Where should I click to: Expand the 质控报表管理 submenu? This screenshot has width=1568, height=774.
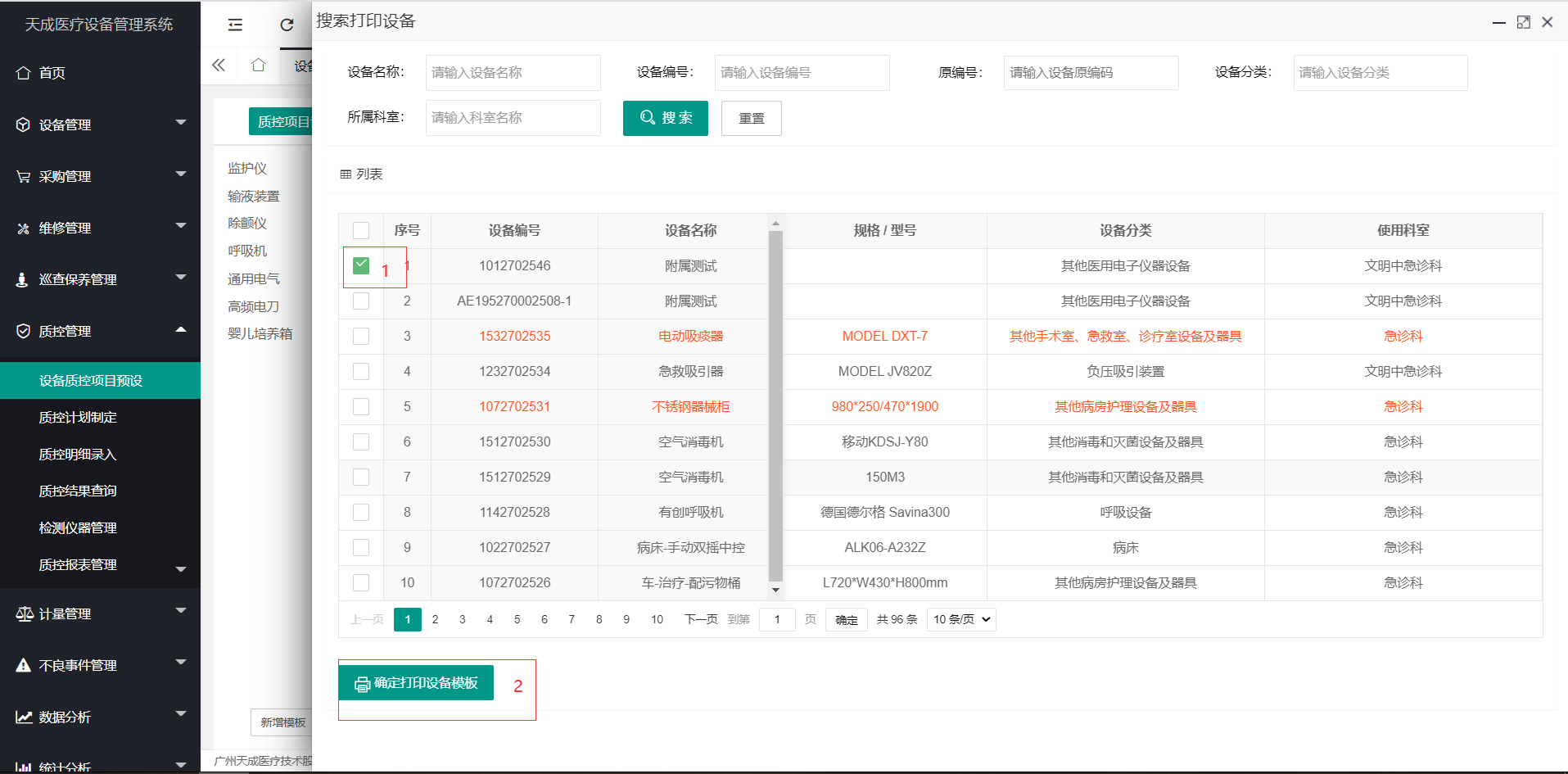click(181, 569)
